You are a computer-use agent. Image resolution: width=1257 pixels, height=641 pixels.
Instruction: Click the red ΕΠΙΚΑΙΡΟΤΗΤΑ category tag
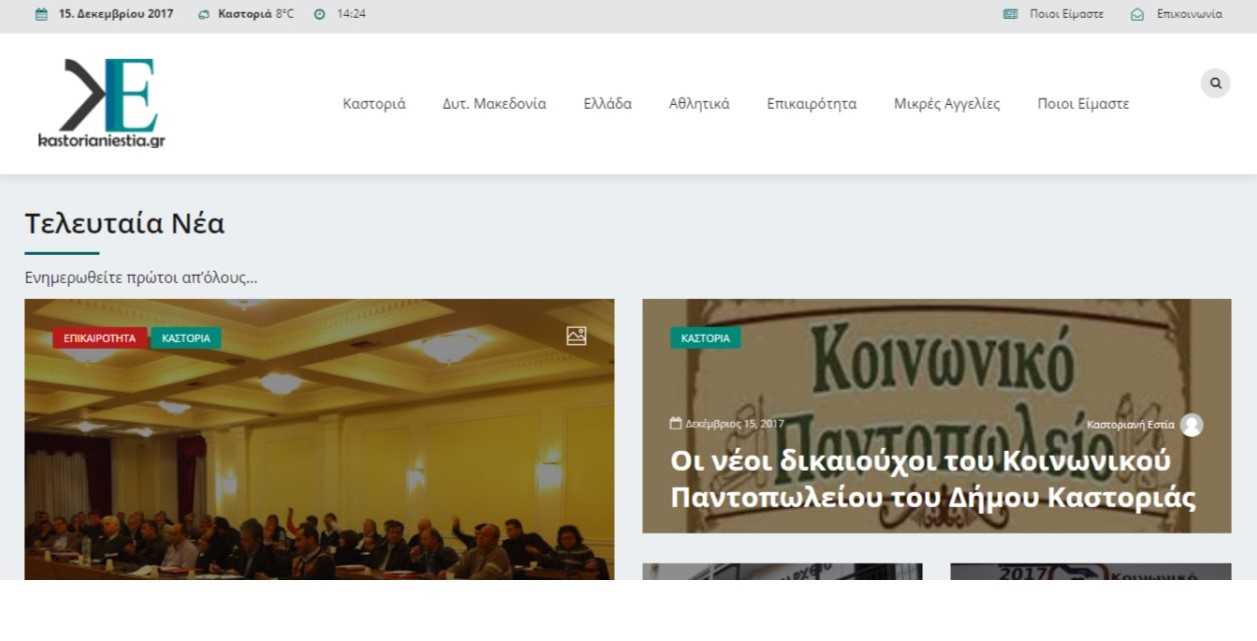(x=100, y=338)
